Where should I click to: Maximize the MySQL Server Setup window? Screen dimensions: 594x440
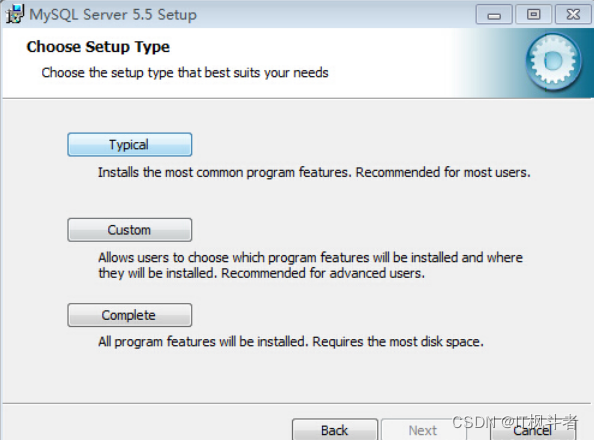[533, 15]
